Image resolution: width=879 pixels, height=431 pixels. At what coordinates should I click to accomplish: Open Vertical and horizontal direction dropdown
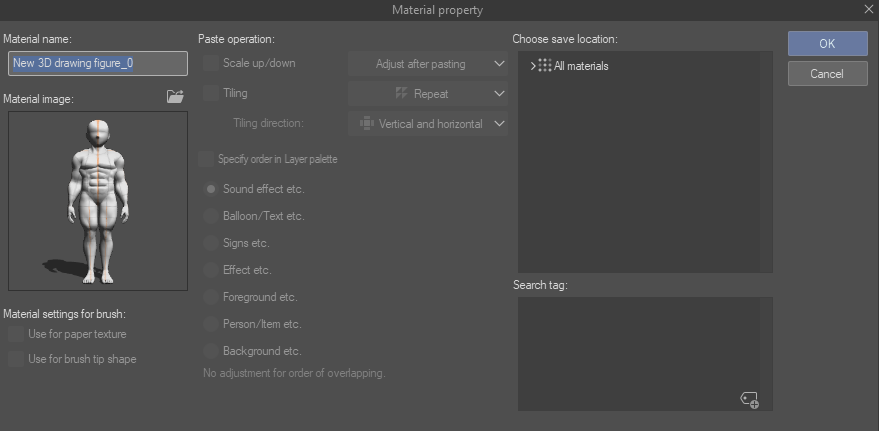point(428,124)
